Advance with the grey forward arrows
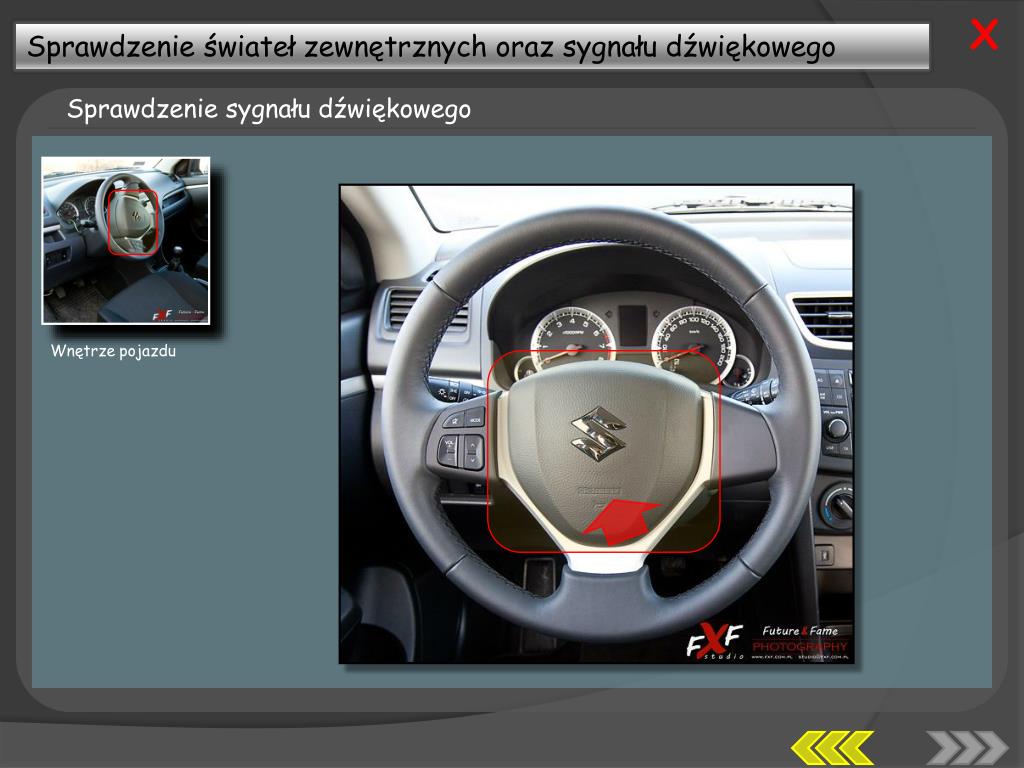Image resolution: width=1024 pixels, height=768 pixels. point(967,747)
